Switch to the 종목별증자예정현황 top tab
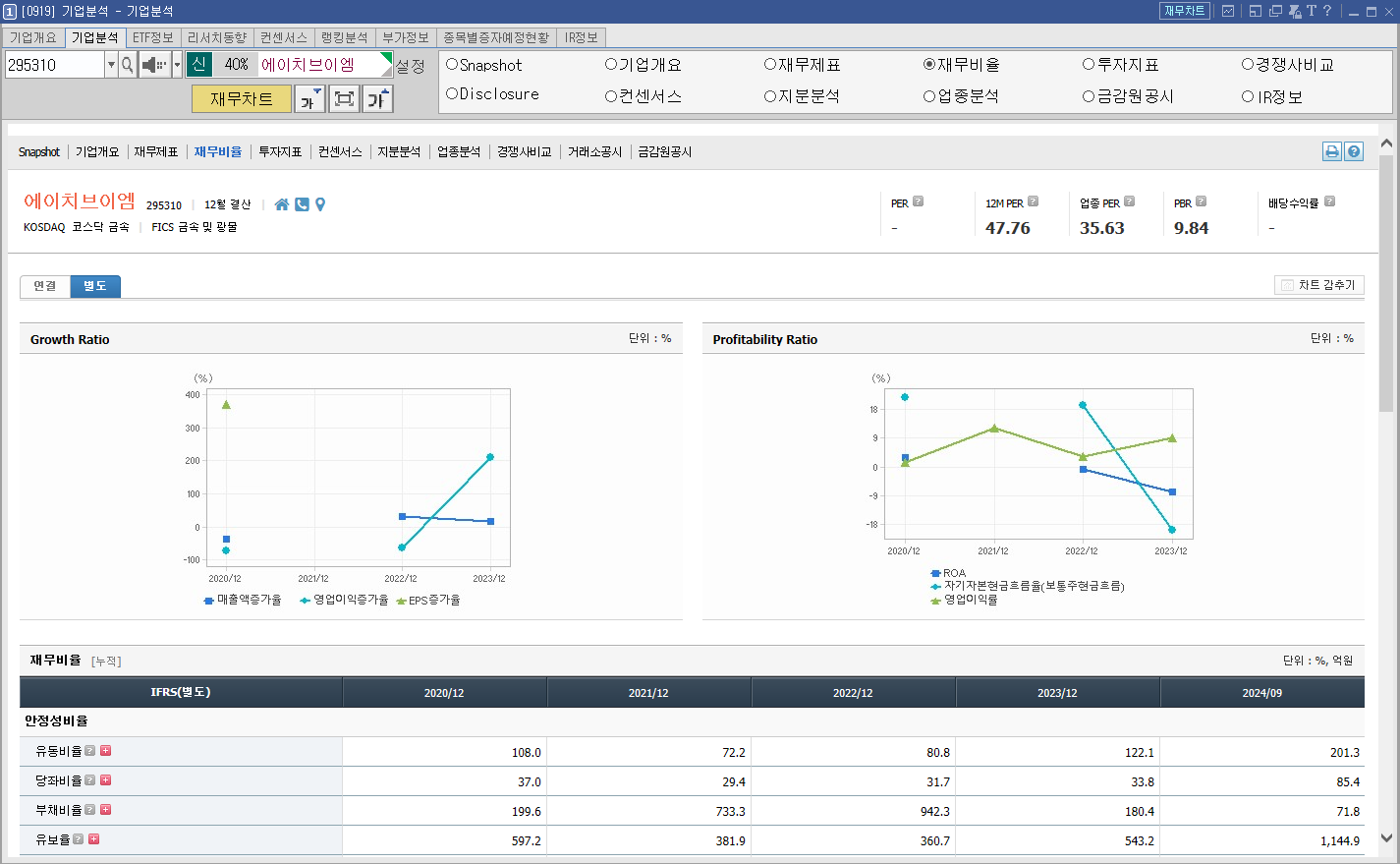Screen dimensions: 1400x864 (x=496, y=37)
